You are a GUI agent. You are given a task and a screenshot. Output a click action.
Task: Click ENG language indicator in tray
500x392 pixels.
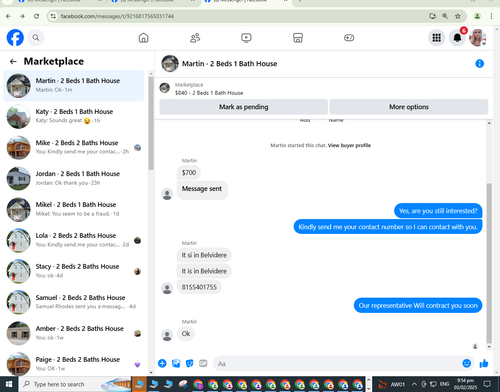444,384
